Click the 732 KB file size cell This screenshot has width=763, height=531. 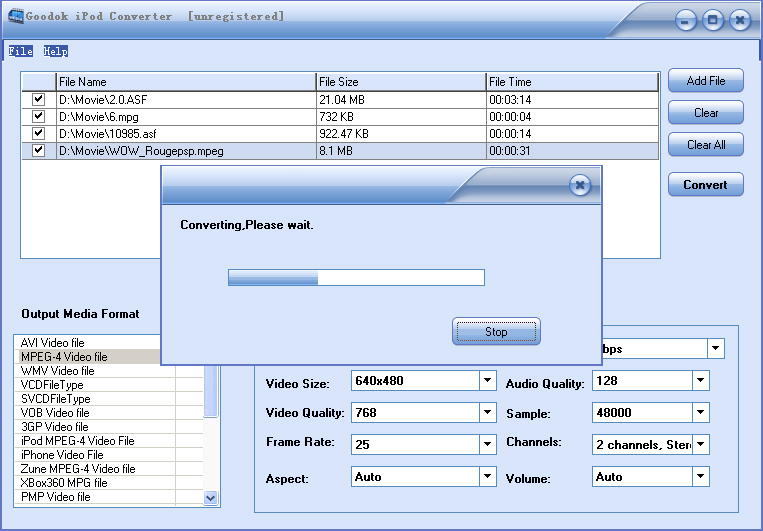point(401,117)
